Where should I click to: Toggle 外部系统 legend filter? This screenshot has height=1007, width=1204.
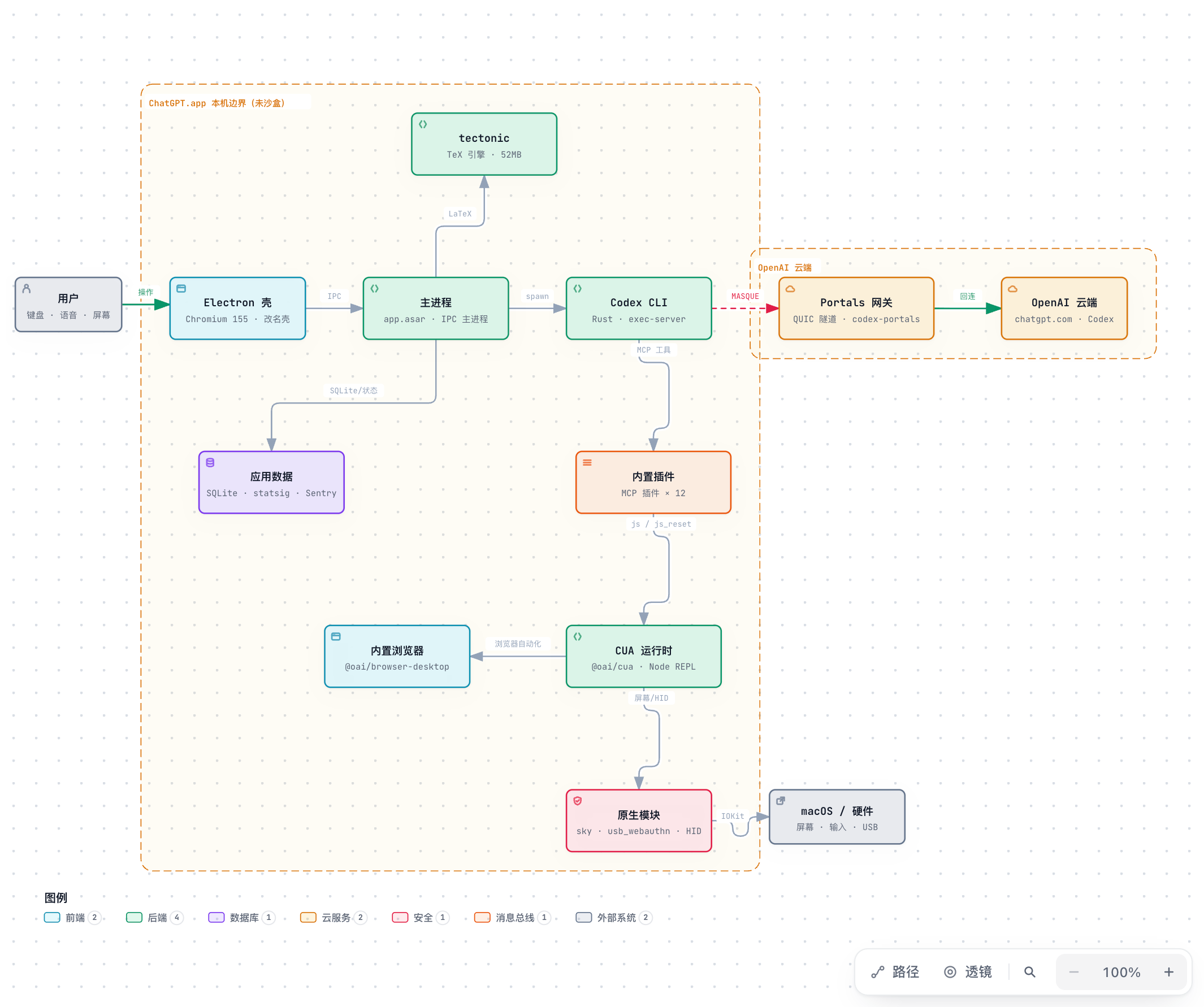pyautogui.click(x=613, y=918)
